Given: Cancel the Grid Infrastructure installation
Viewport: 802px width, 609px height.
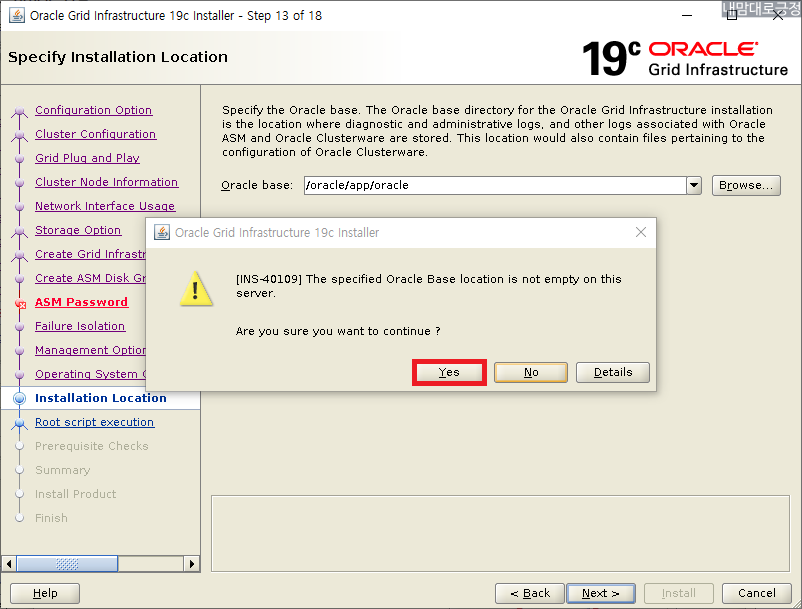Looking at the screenshot, I should coord(756,593).
